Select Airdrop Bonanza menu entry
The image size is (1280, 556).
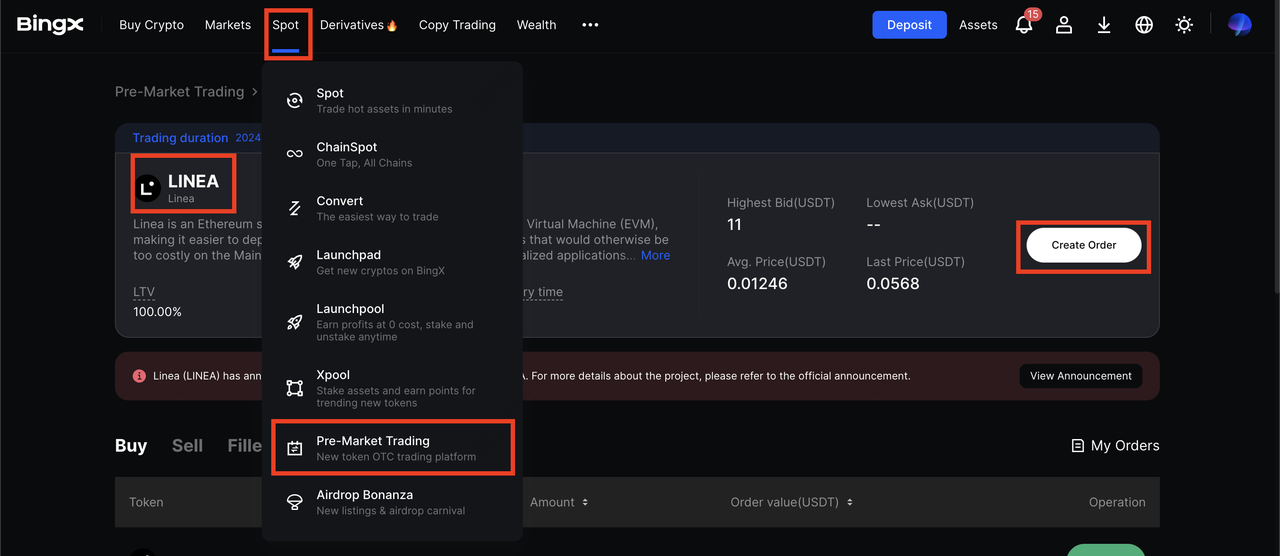[x=392, y=502]
